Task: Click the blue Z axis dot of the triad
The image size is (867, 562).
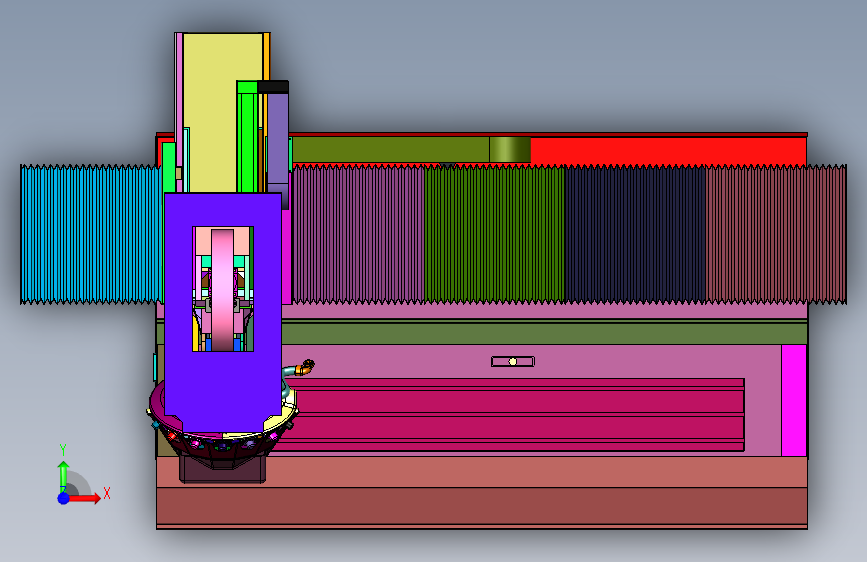Action: coord(63,498)
